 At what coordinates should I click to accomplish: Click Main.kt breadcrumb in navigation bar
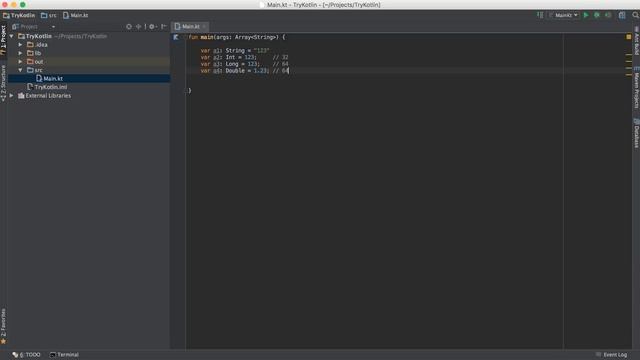(76, 16)
